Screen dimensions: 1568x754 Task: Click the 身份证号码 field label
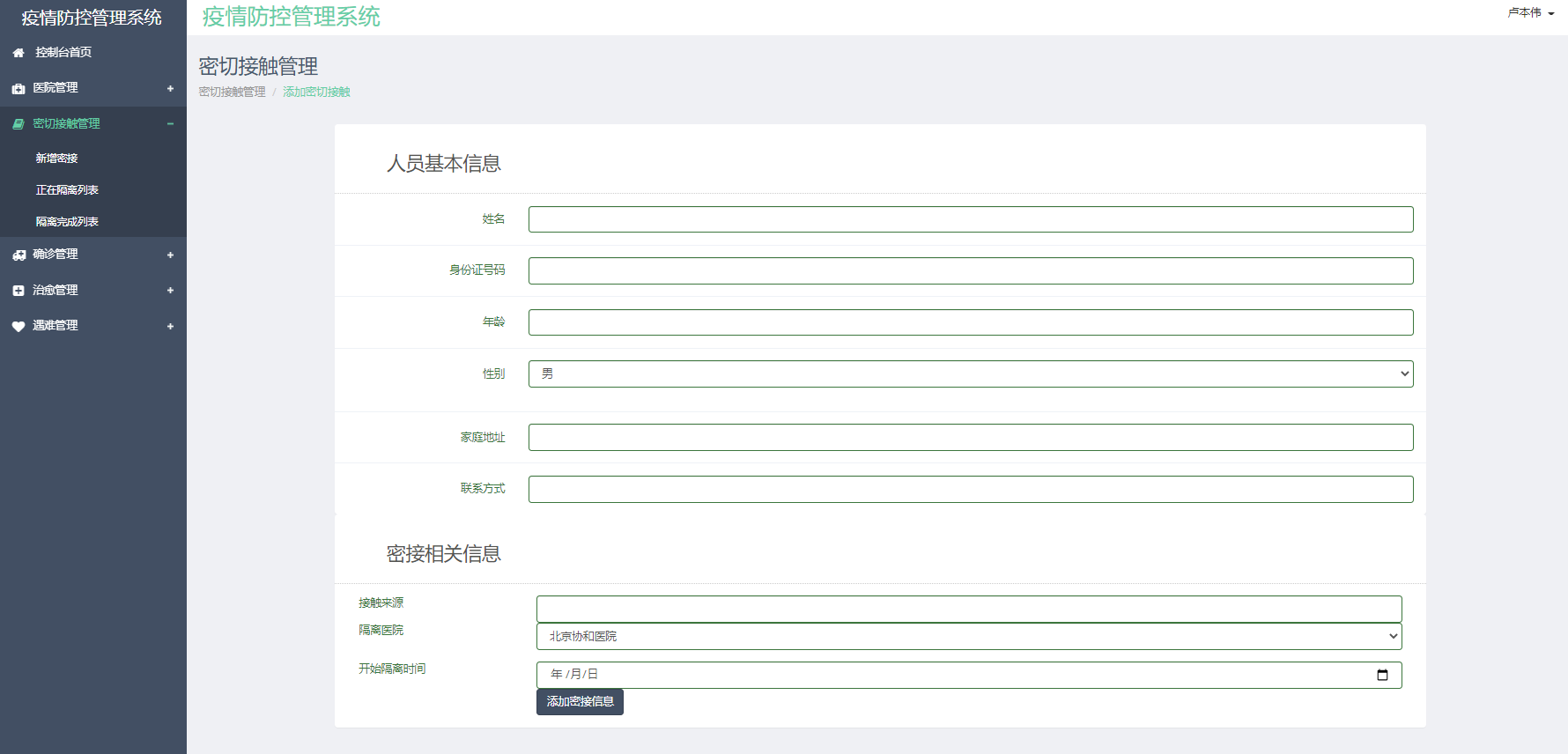click(477, 270)
